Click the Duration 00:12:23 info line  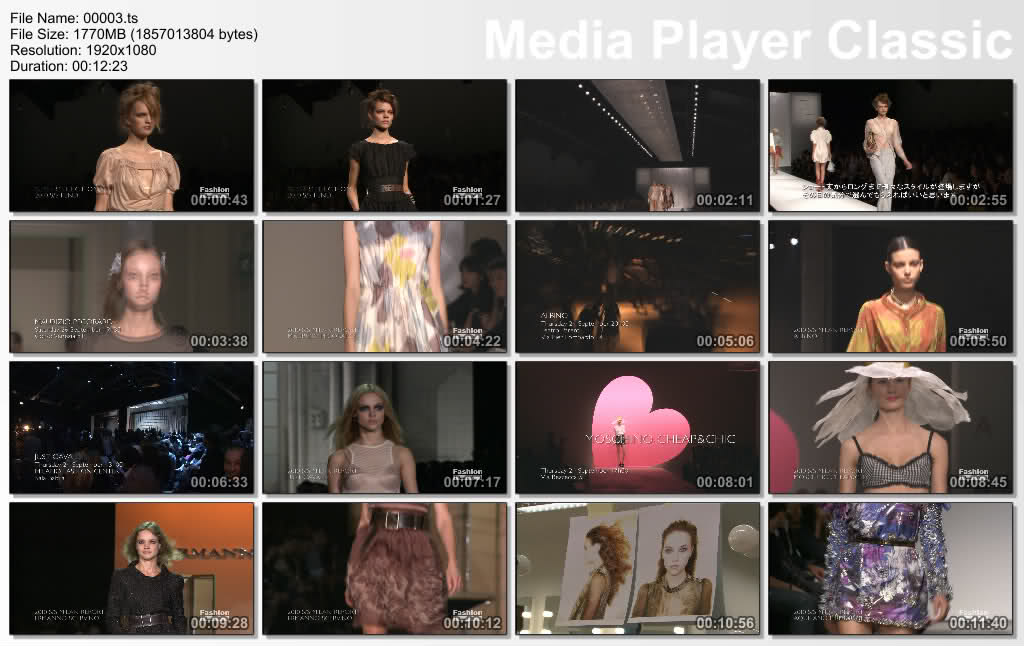point(69,66)
